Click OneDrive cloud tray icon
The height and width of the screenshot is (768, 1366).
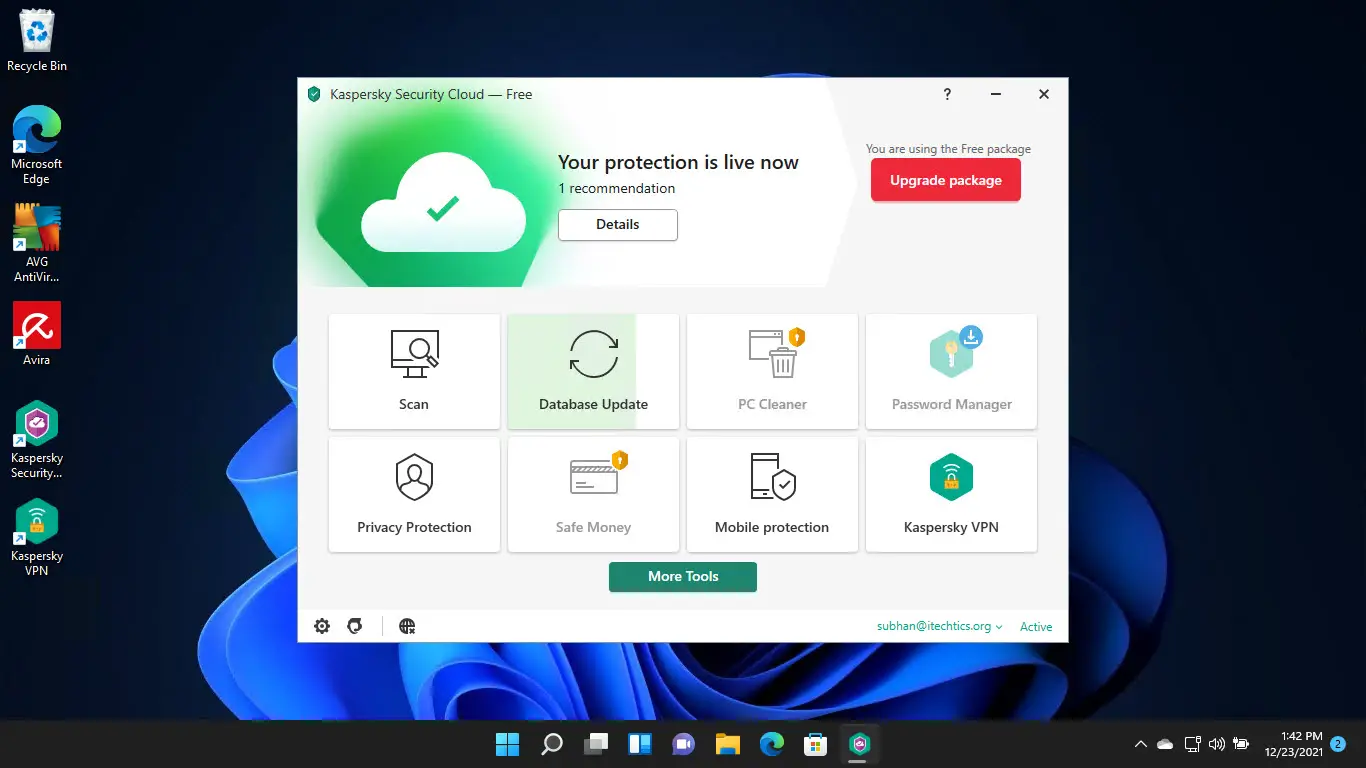(x=1165, y=744)
